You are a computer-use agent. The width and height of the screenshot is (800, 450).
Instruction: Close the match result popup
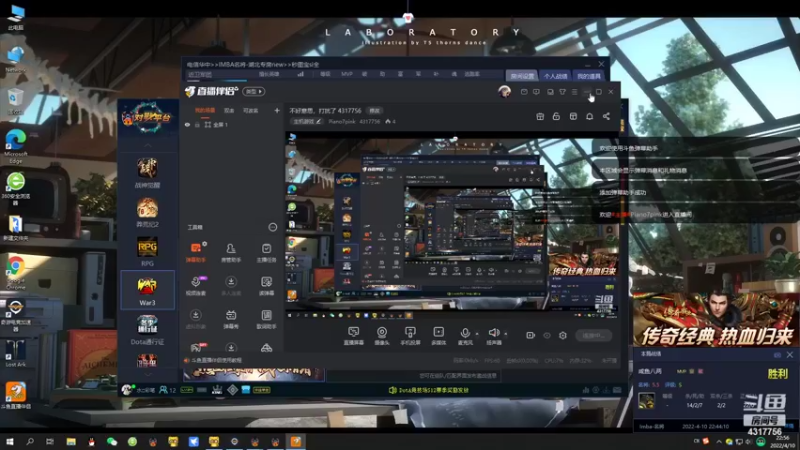click(x=789, y=354)
